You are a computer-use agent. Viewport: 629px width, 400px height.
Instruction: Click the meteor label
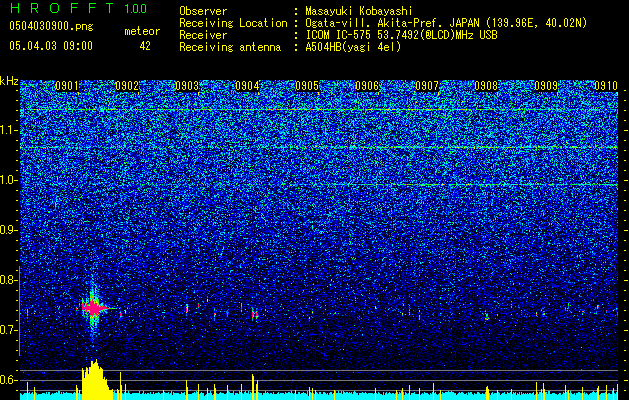[x=142, y=31]
